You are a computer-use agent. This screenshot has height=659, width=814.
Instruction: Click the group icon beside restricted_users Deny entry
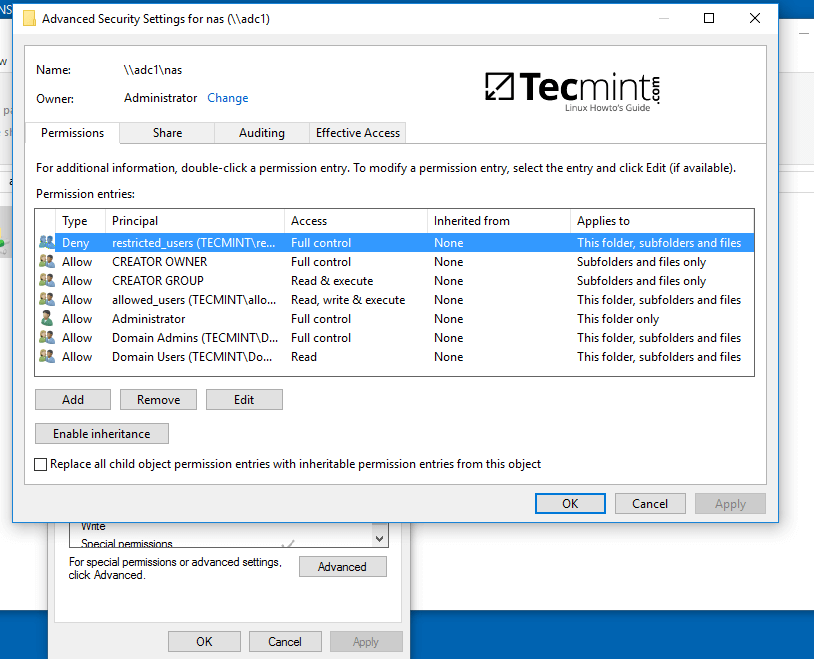click(47, 242)
